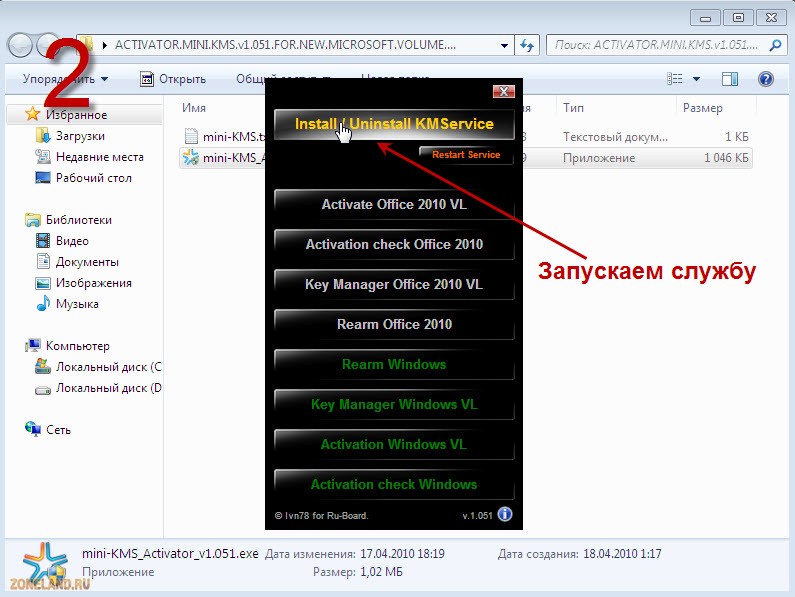Toggle the preview pane icon
The height and width of the screenshot is (597, 795).
point(730,79)
